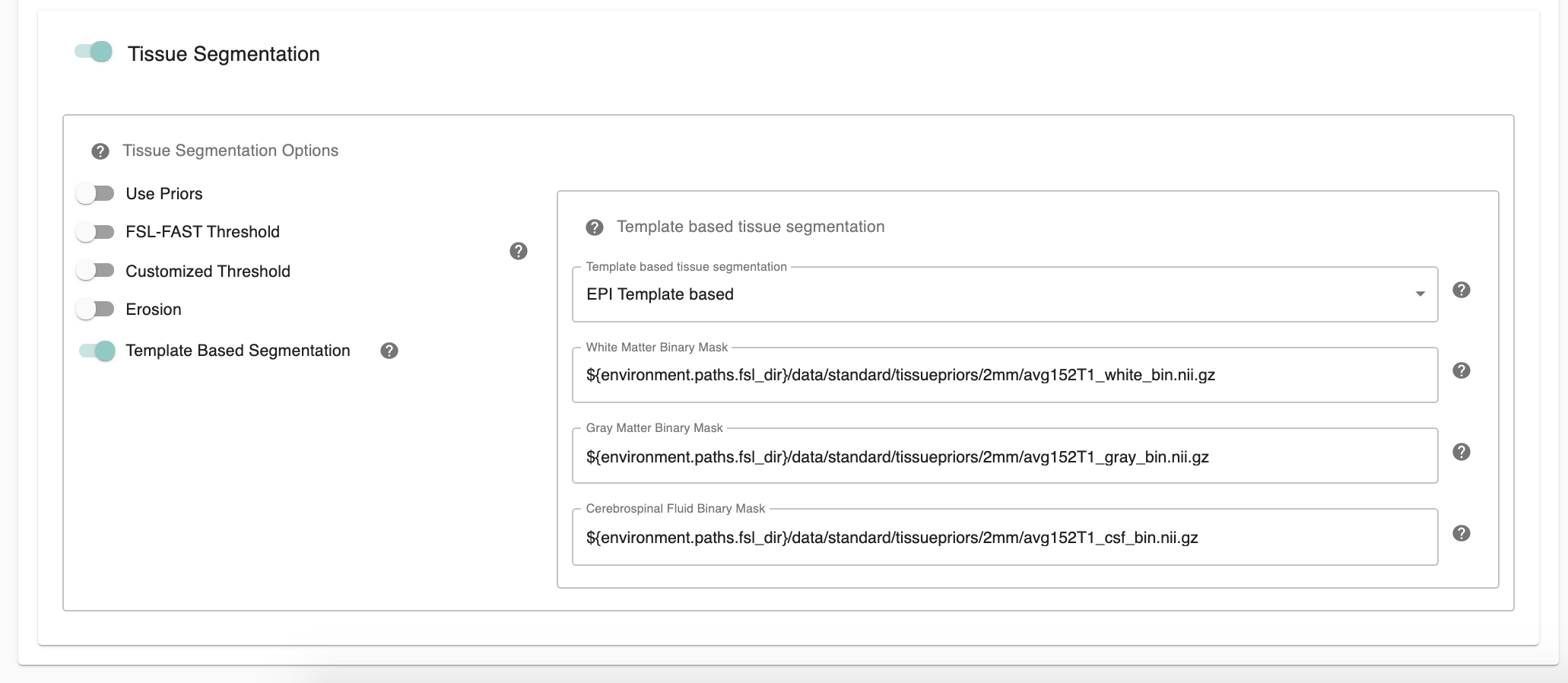Click help icon beside Template Based Segmentation toggle

tap(389, 351)
